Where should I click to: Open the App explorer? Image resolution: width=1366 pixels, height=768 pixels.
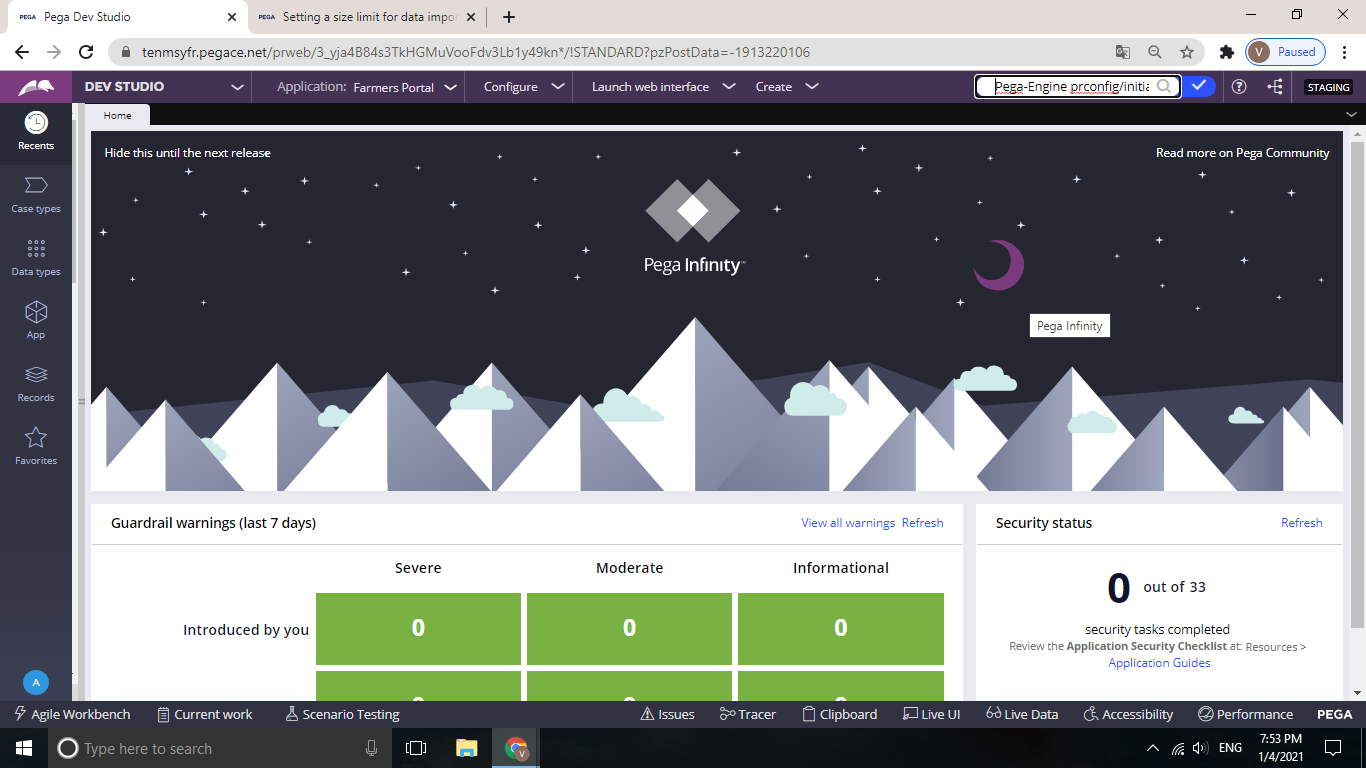(x=36, y=320)
